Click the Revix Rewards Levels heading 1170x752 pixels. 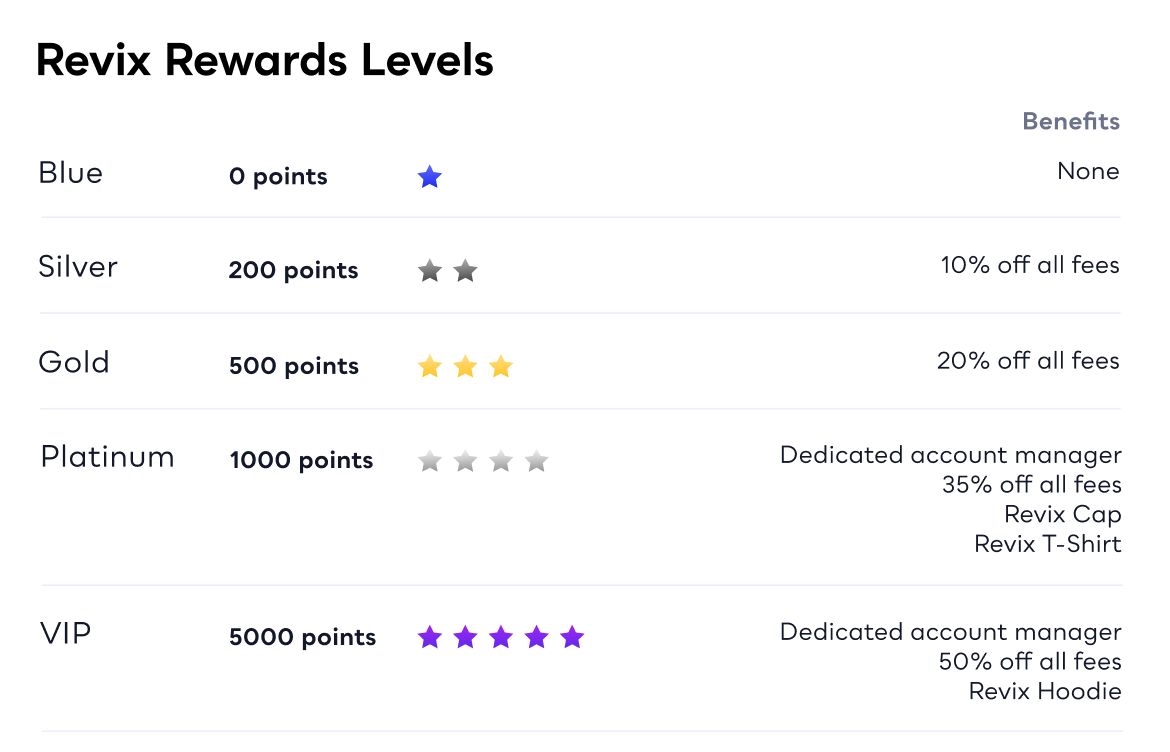point(265,60)
